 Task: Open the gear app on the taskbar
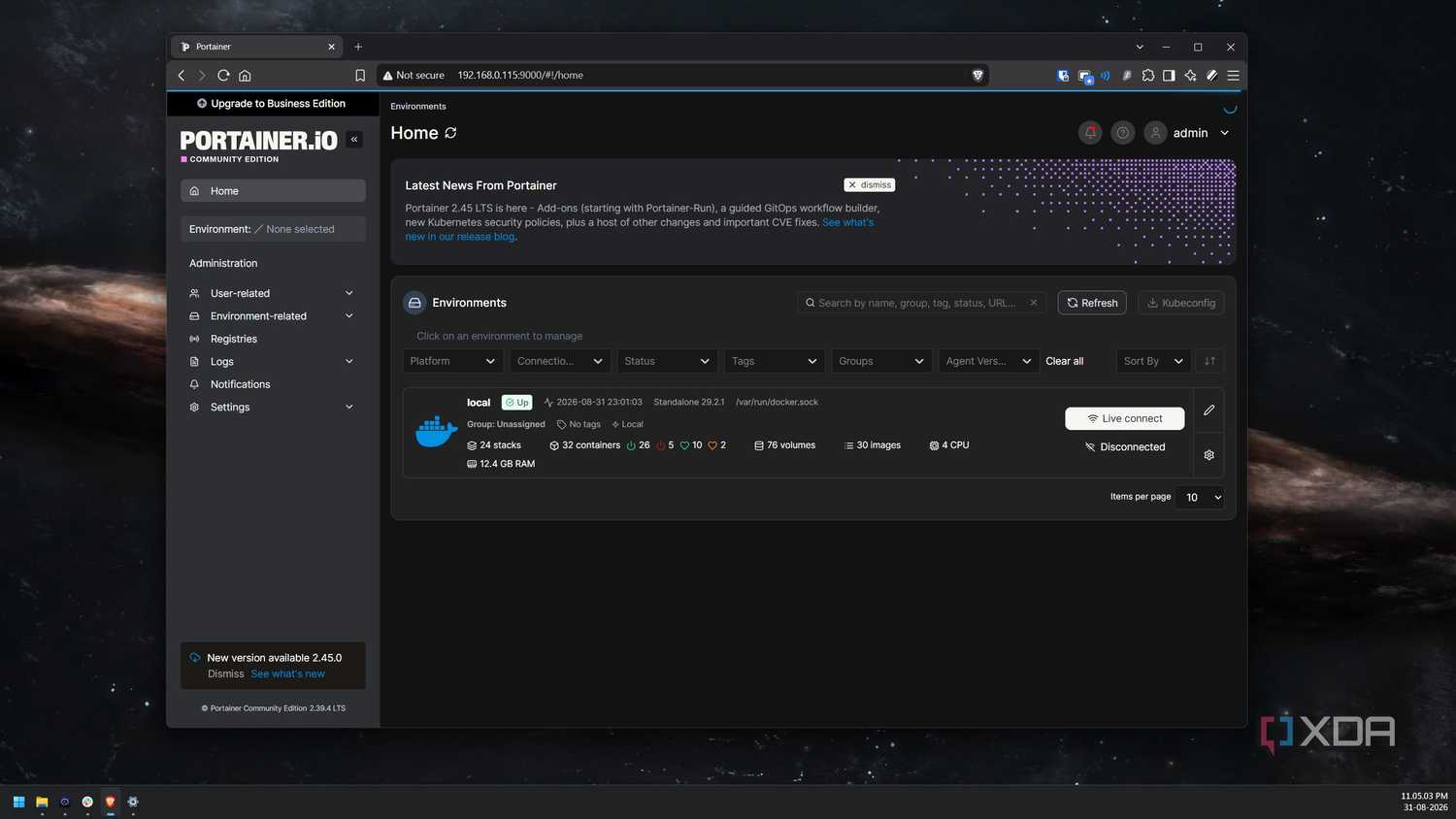point(133,802)
